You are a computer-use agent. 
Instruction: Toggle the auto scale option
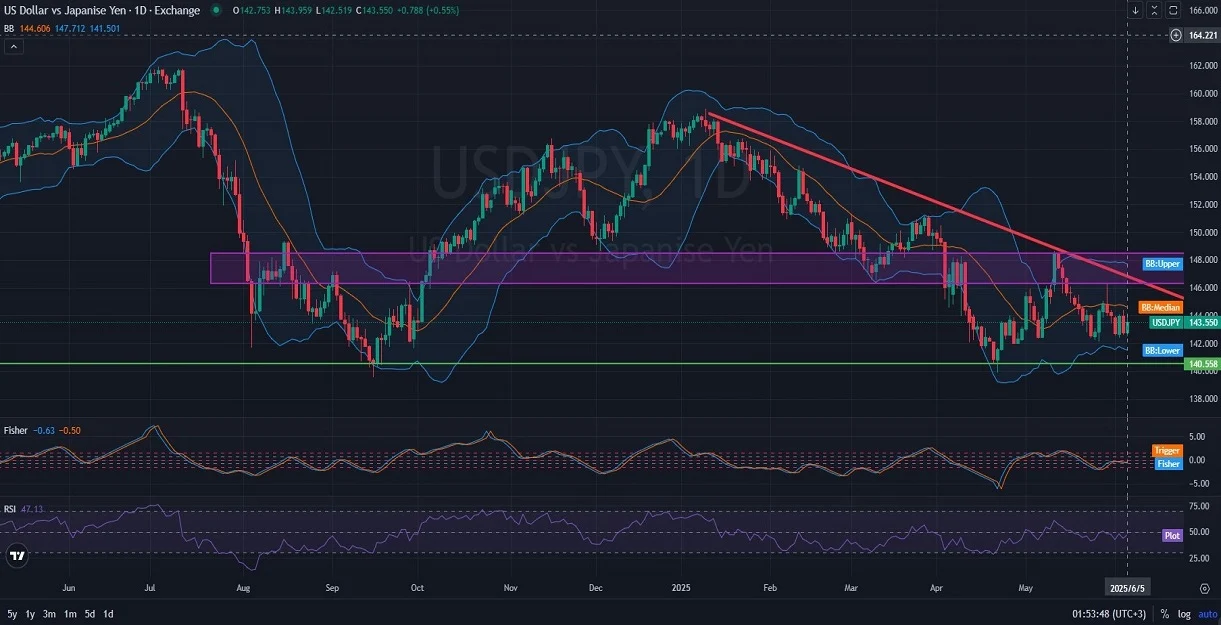click(x=1205, y=613)
